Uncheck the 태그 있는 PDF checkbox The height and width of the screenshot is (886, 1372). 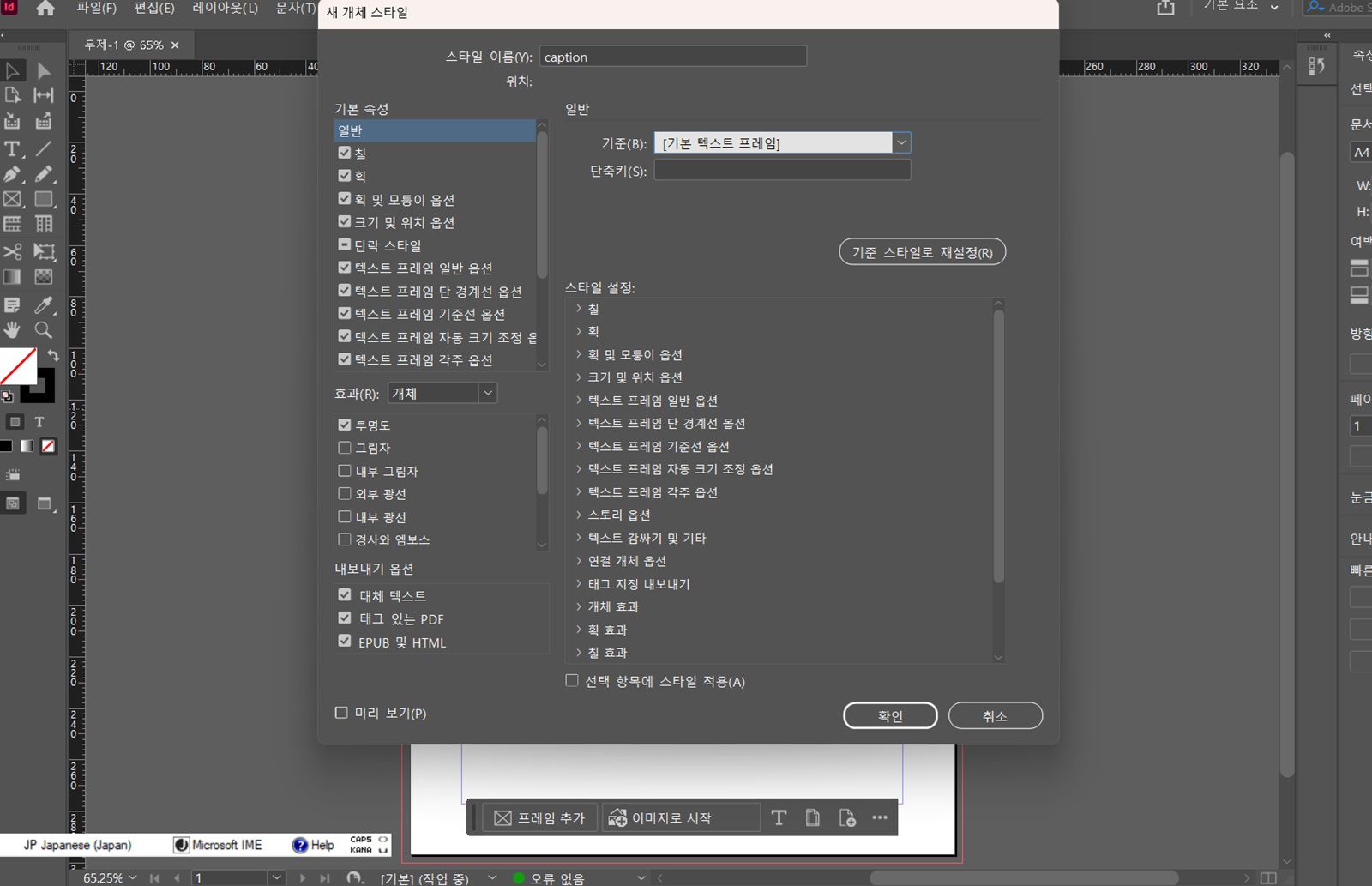coord(345,618)
